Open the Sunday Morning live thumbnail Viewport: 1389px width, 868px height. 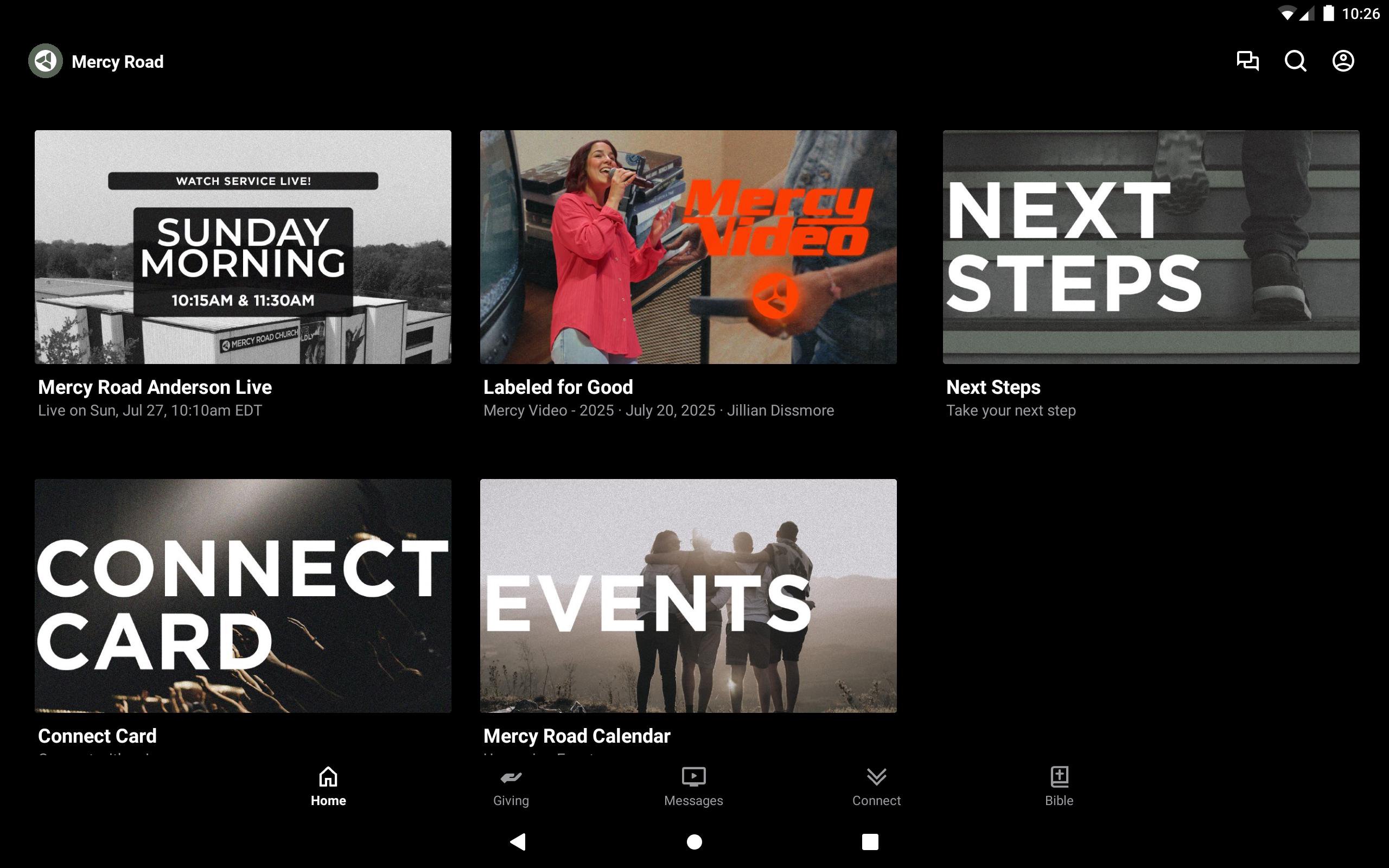point(243,247)
